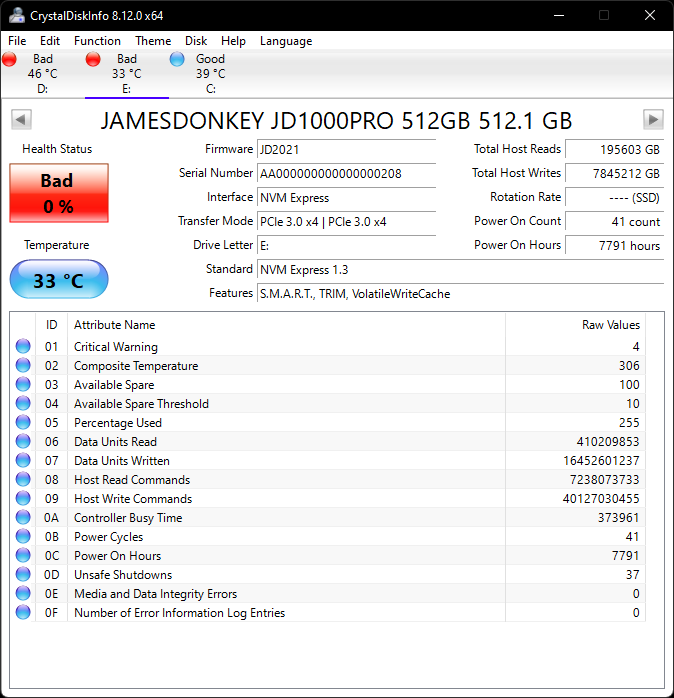The width and height of the screenshot is (674, 698).
Task: Select the Unsafe Shutdowns attribute name
Action: click(123, 575)
